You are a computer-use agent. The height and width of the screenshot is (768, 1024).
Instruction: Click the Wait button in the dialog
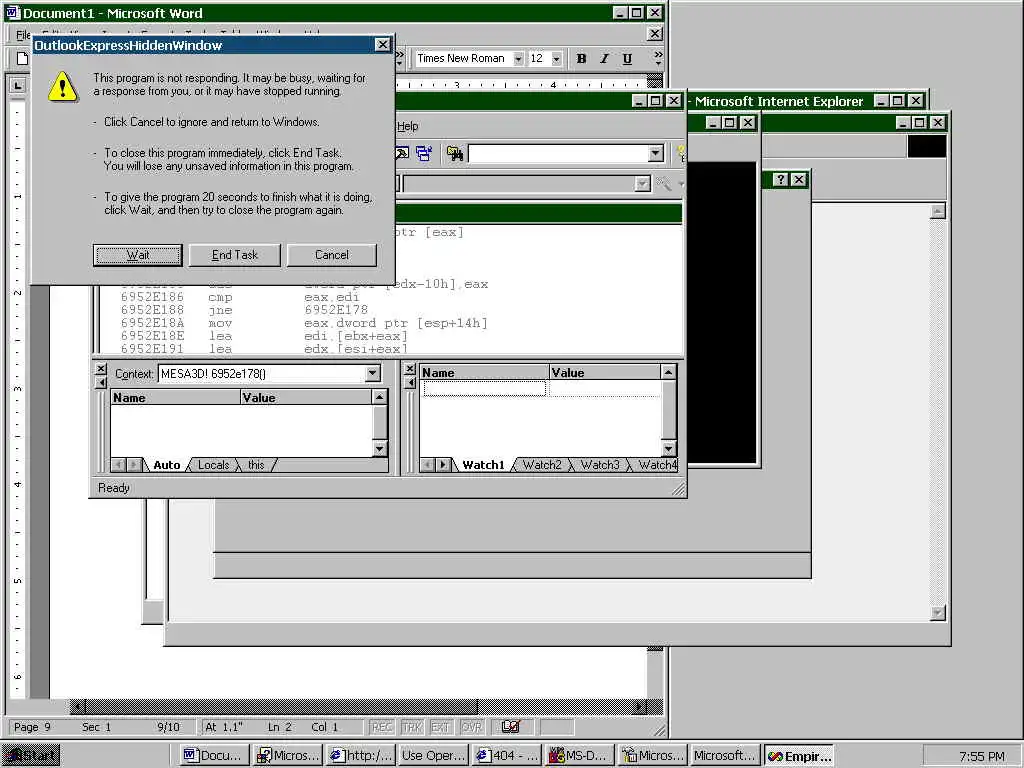(x=137, y=255)
